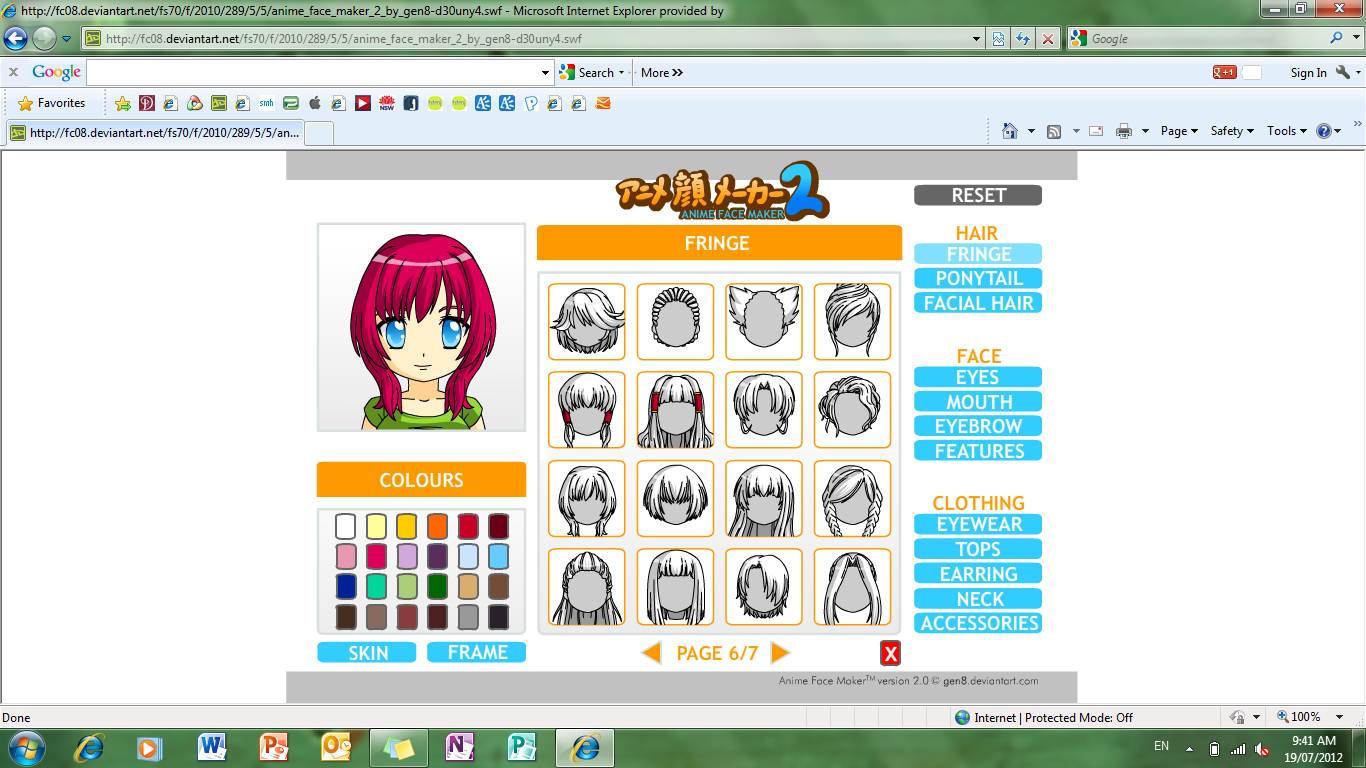Open the EYES category
Screen dimensions: 1366x768
978,377
